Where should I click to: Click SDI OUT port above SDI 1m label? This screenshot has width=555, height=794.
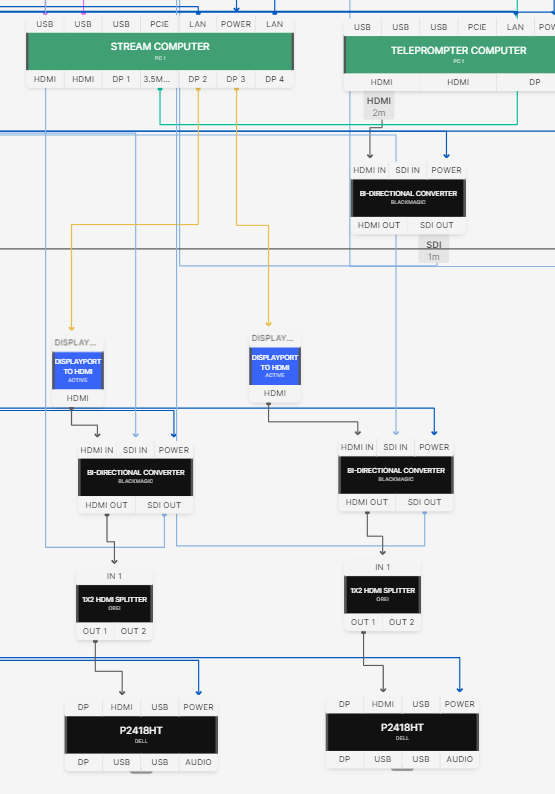pos(437,225)
